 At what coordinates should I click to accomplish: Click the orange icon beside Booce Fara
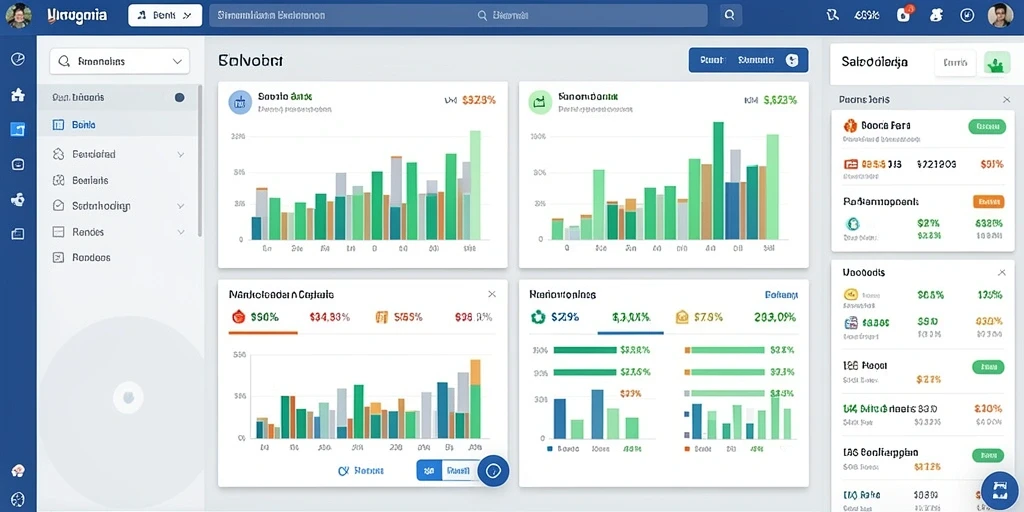850,125
